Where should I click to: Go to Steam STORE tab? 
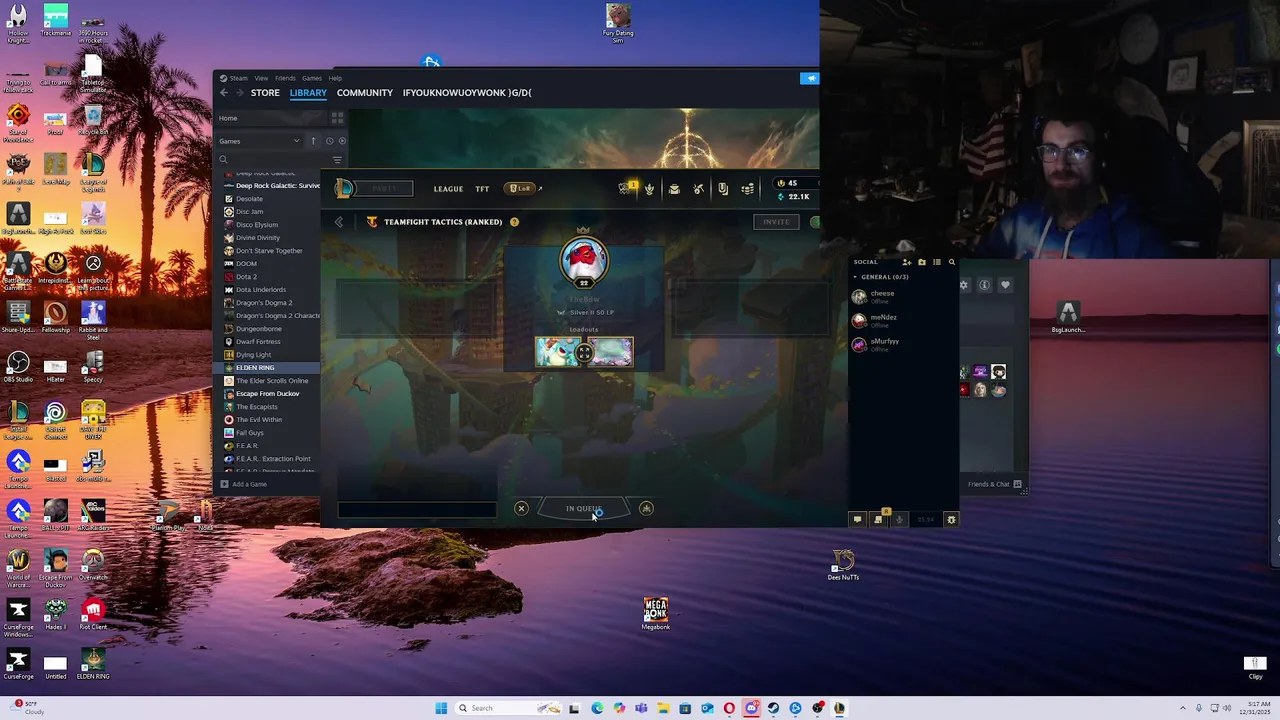265,93
